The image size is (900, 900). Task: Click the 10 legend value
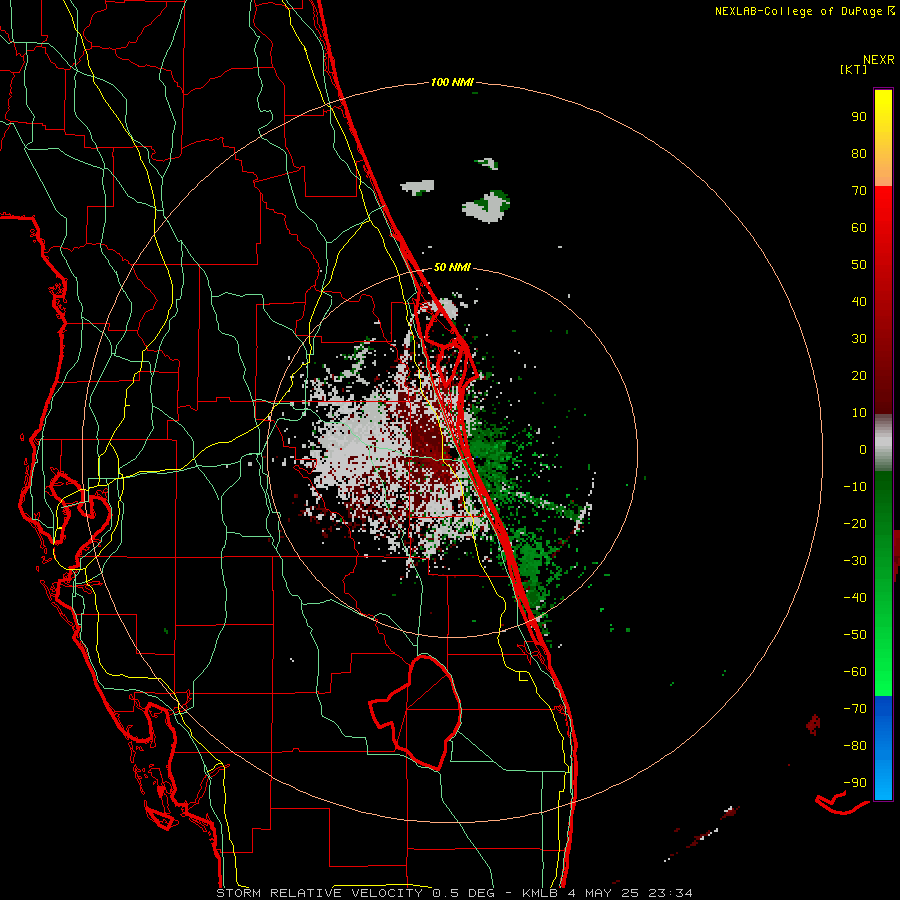click(x=859, y=413)
